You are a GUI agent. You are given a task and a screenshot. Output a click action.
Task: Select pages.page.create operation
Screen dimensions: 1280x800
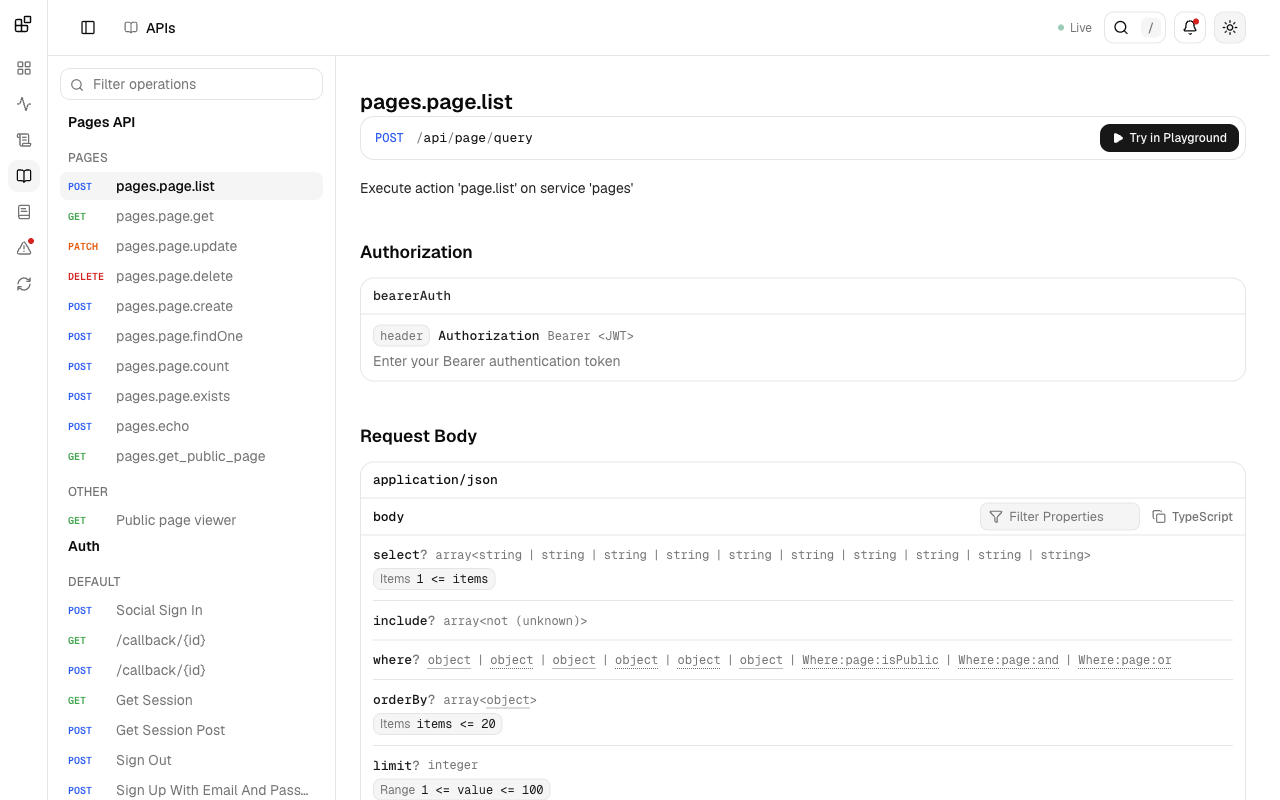pyautogui.click(x=192, y=306)
